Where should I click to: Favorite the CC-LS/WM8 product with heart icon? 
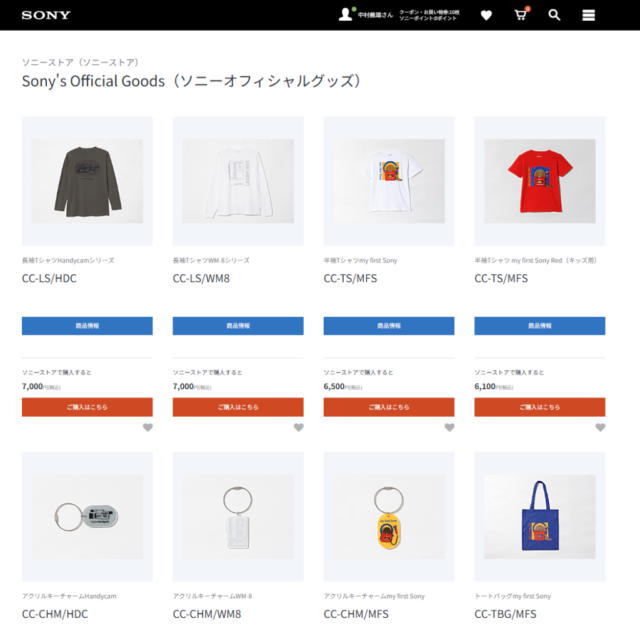click(x=299, y=427)
